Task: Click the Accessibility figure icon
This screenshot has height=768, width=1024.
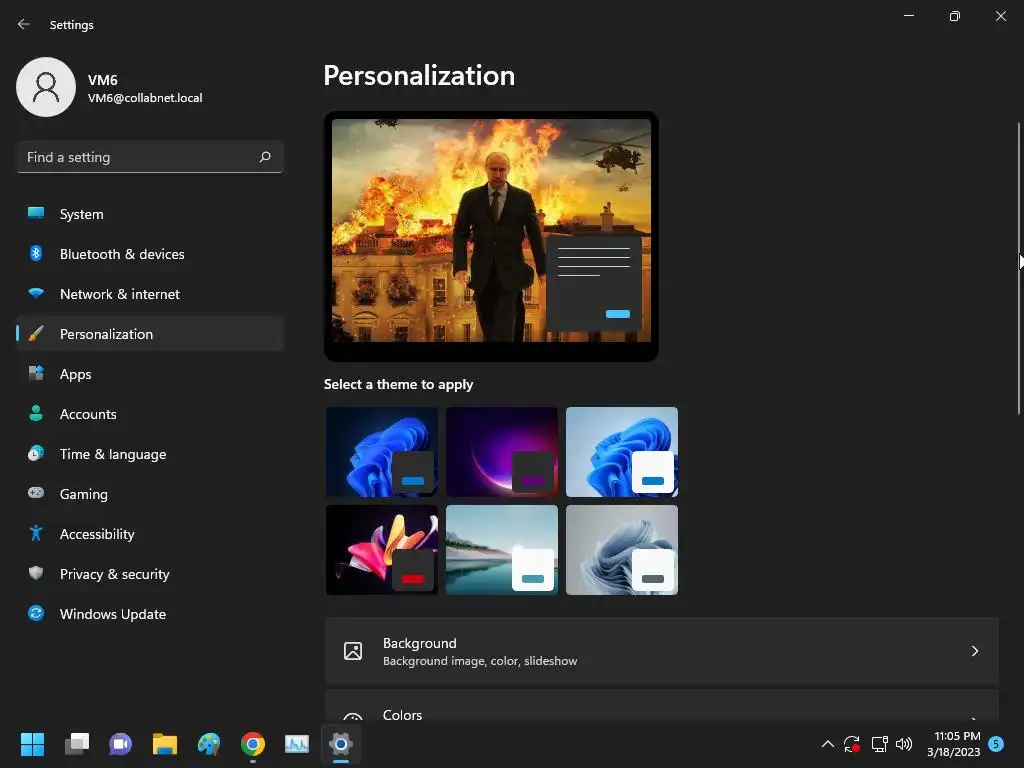Action: 36,534
